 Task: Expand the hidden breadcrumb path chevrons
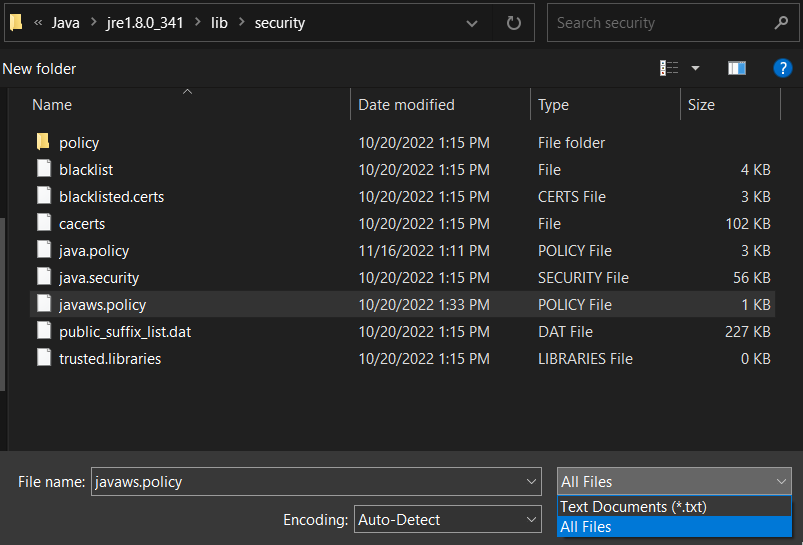click(37, 23)
